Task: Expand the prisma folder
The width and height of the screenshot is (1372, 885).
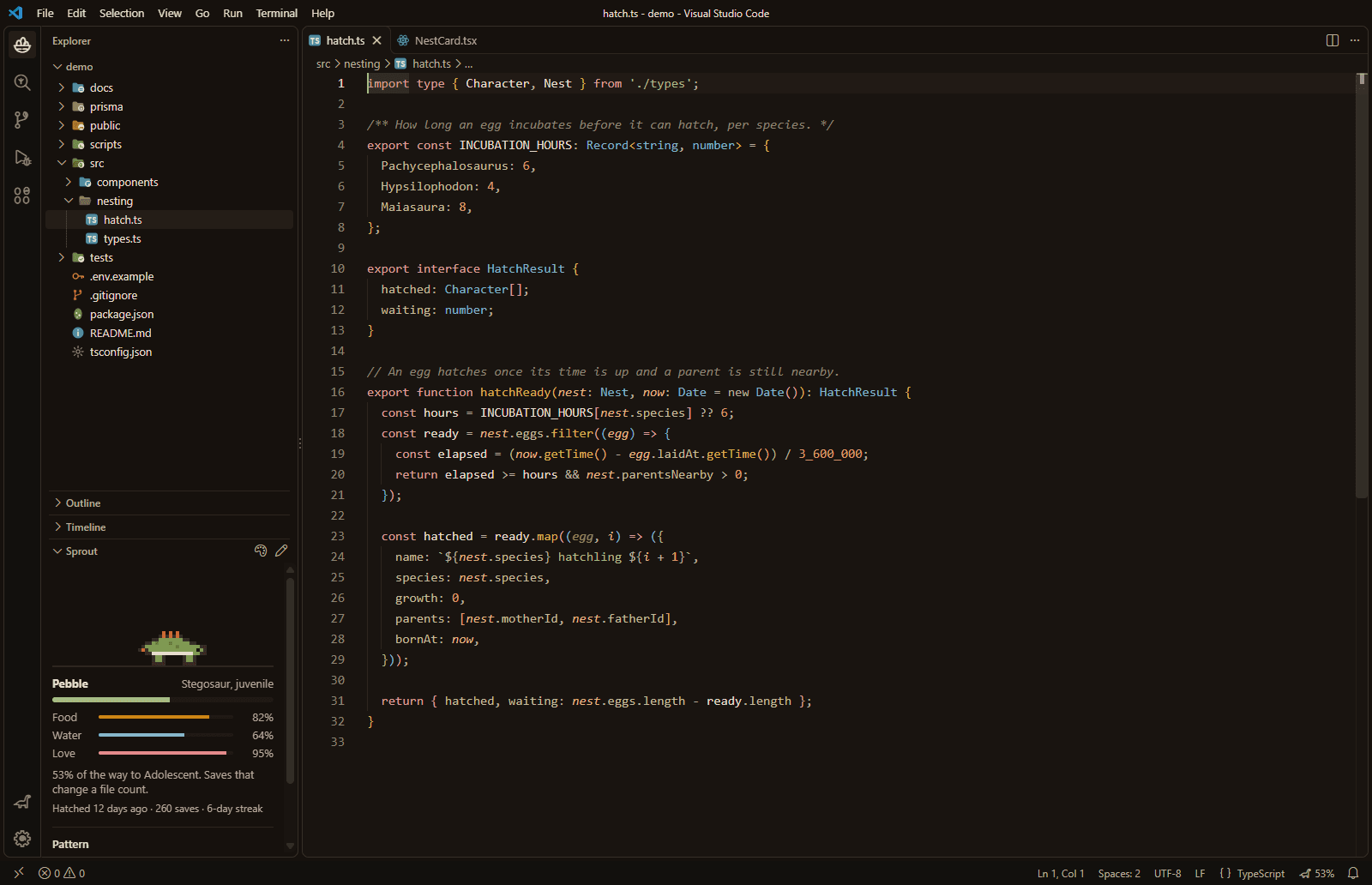Action: pos(61,106)
